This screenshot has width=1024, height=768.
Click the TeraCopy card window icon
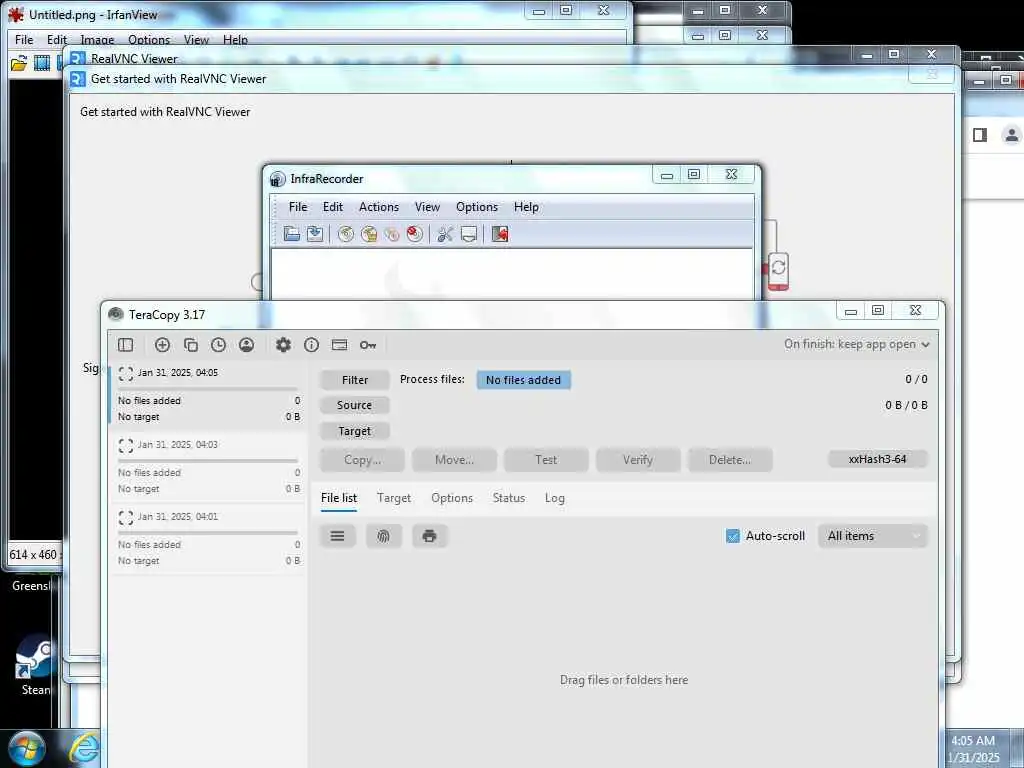340,345
